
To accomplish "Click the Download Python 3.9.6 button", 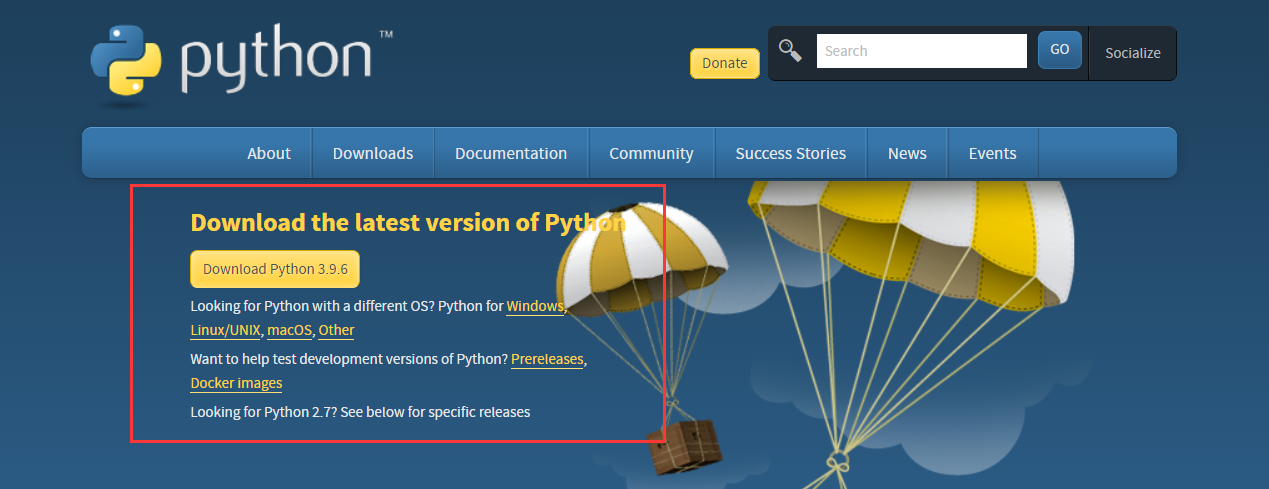I will point(275,269).
